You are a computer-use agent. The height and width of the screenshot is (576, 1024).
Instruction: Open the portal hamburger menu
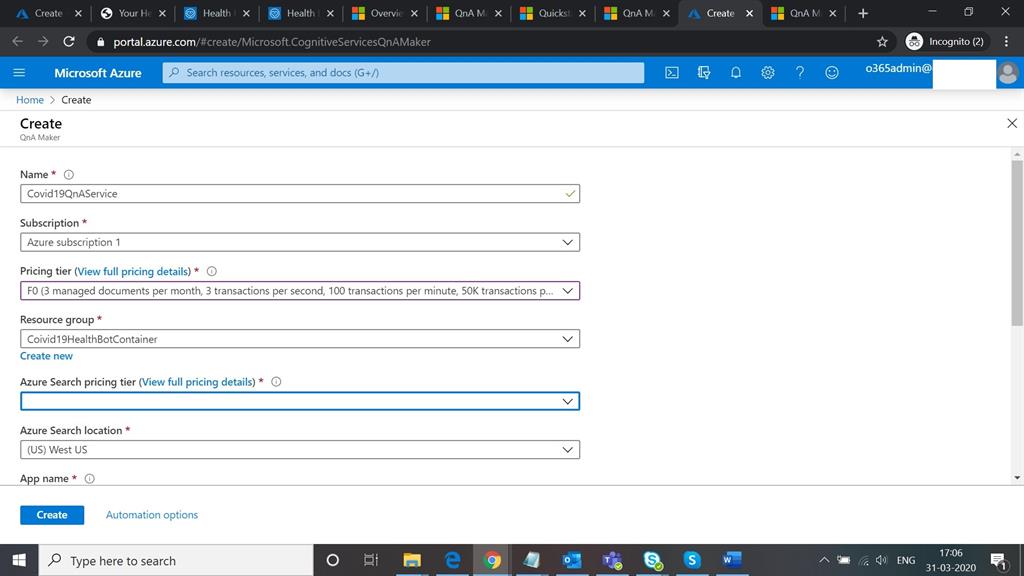pos(19,72)
